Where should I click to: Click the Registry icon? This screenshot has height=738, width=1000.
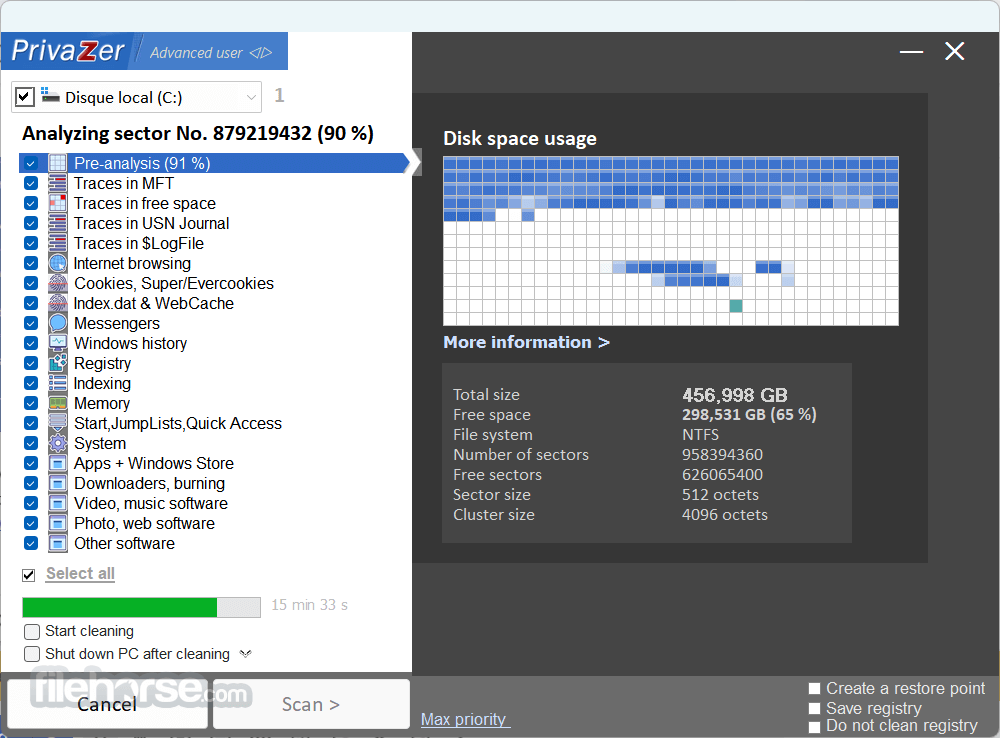point(57,364)
